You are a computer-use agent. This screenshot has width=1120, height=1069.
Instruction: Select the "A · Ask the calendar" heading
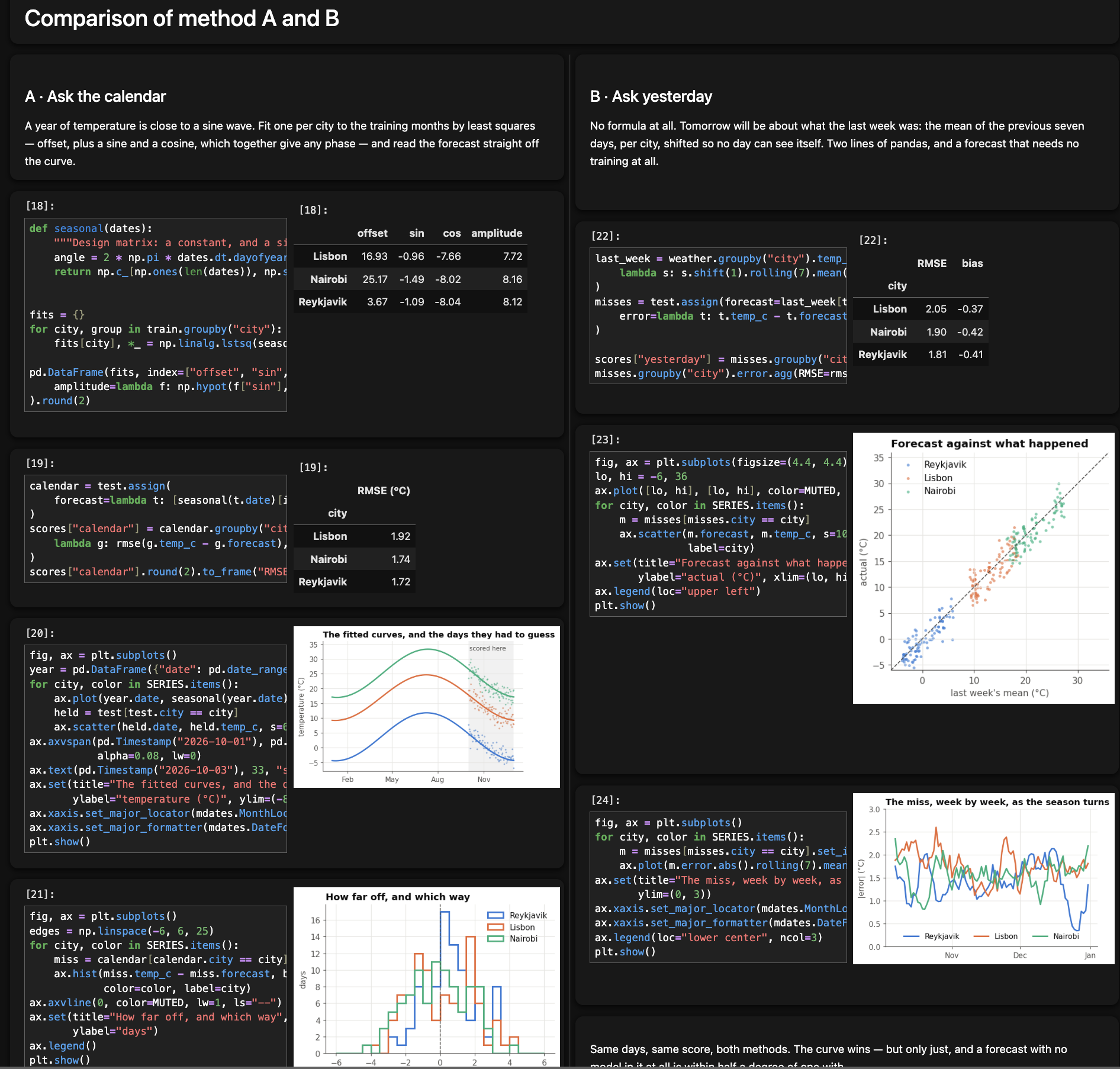point(95,96)
